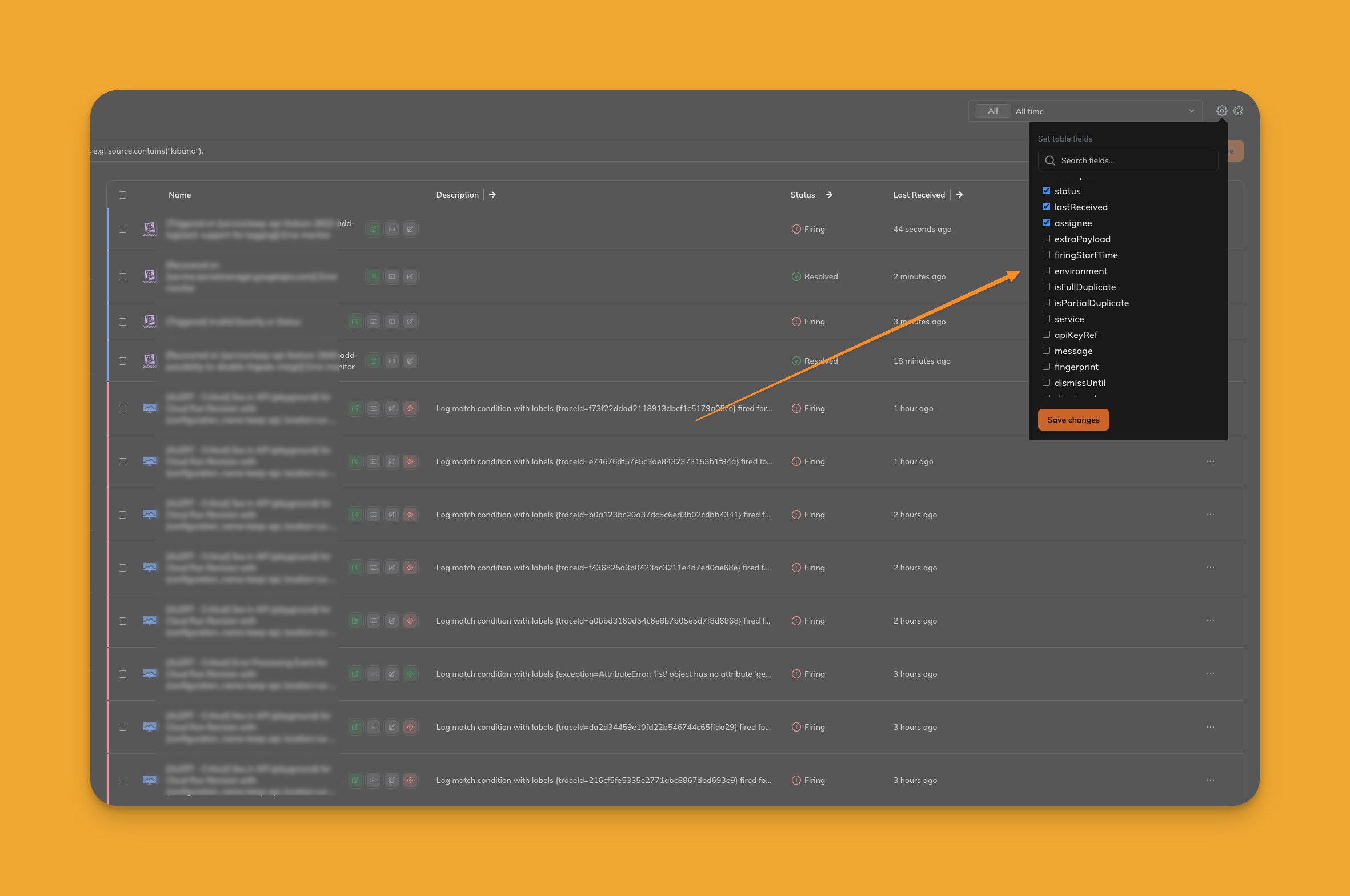
Task: Open actions menu for traceId=e74676 row
Action: tap(1211, 462)
